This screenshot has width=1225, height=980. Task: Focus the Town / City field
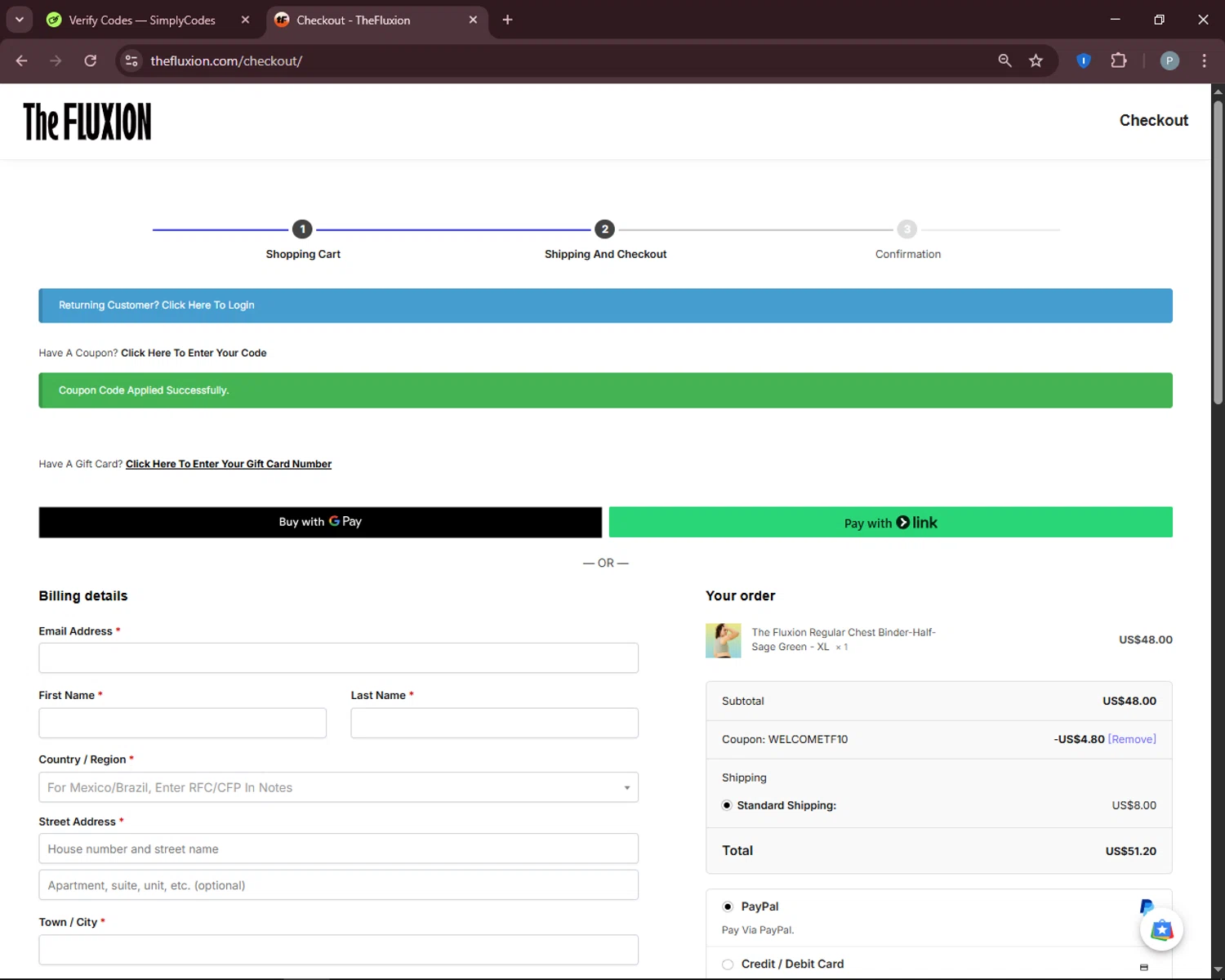tap(338, 950)
